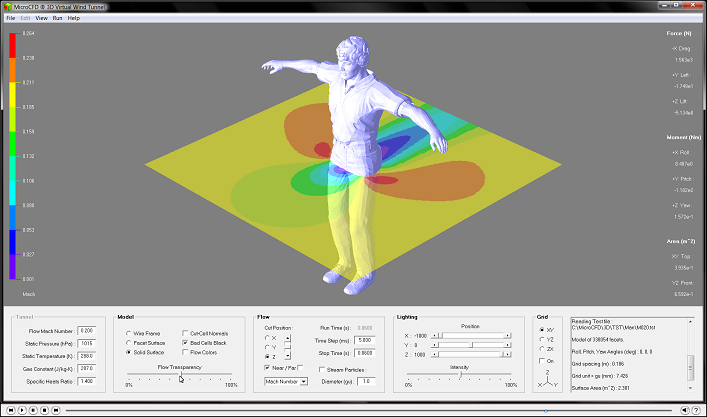Click the Time Step (ms) input field
The image size is (707, 417).
tap(364, 340)
